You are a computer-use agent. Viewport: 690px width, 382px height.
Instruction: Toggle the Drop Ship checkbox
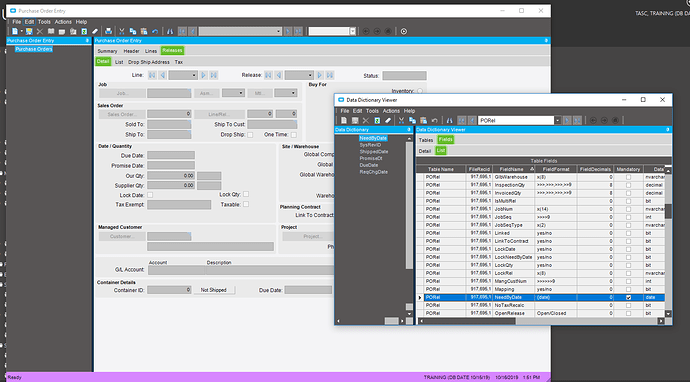coord(250,135)
